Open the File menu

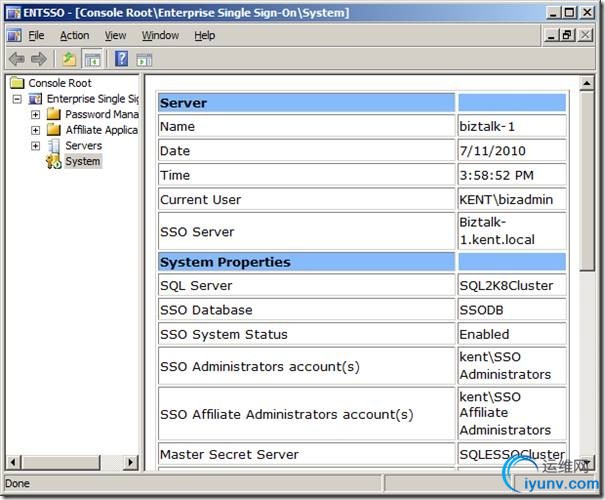pyautogui.click(x=36, y=35)
